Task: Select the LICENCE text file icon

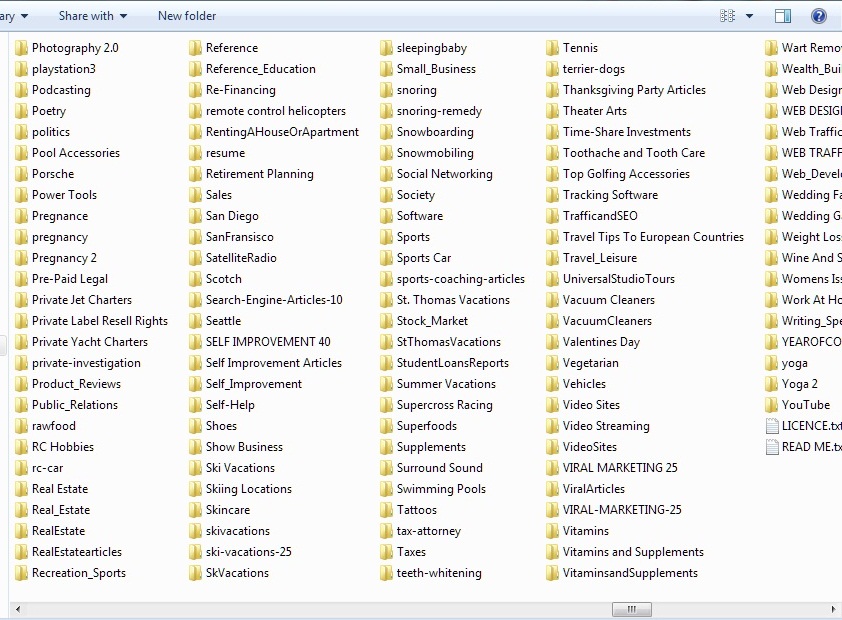Action: 771,426
